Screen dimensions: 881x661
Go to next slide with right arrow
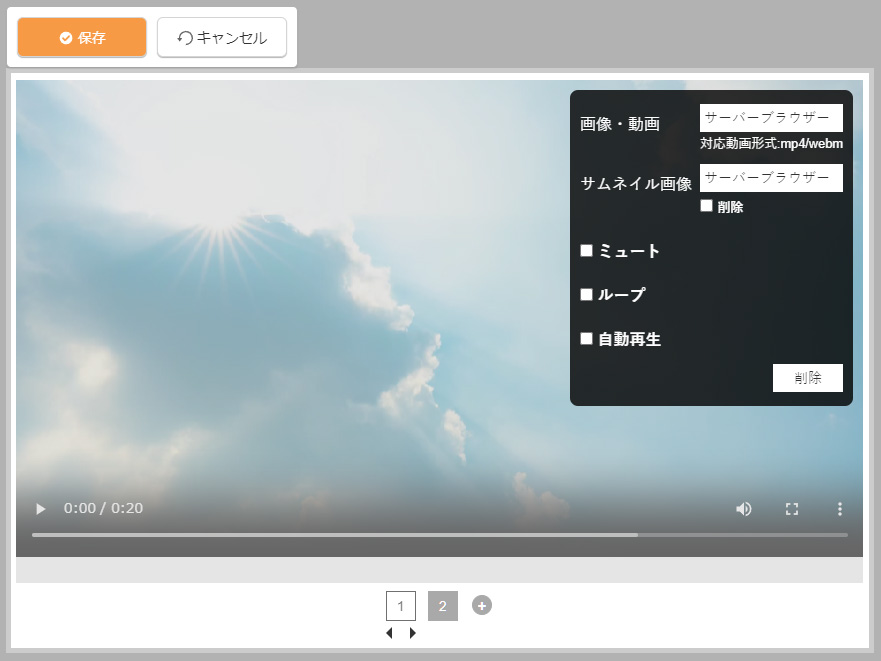click(413, 633)
